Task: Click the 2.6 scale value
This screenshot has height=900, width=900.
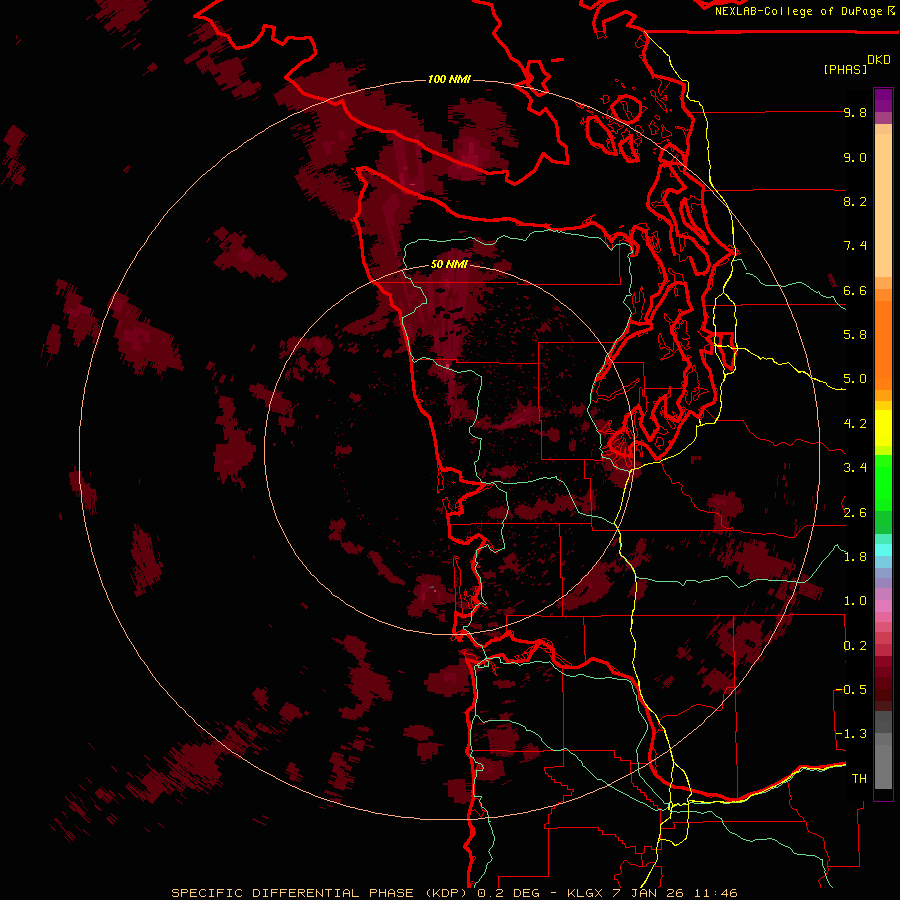Action: tap(855, 513)
